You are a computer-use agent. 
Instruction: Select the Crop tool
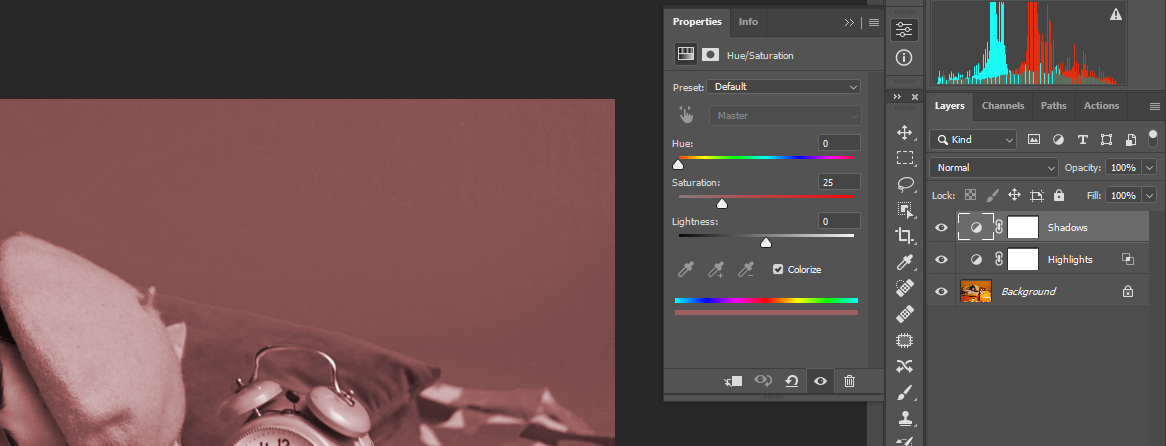point(904,236)
